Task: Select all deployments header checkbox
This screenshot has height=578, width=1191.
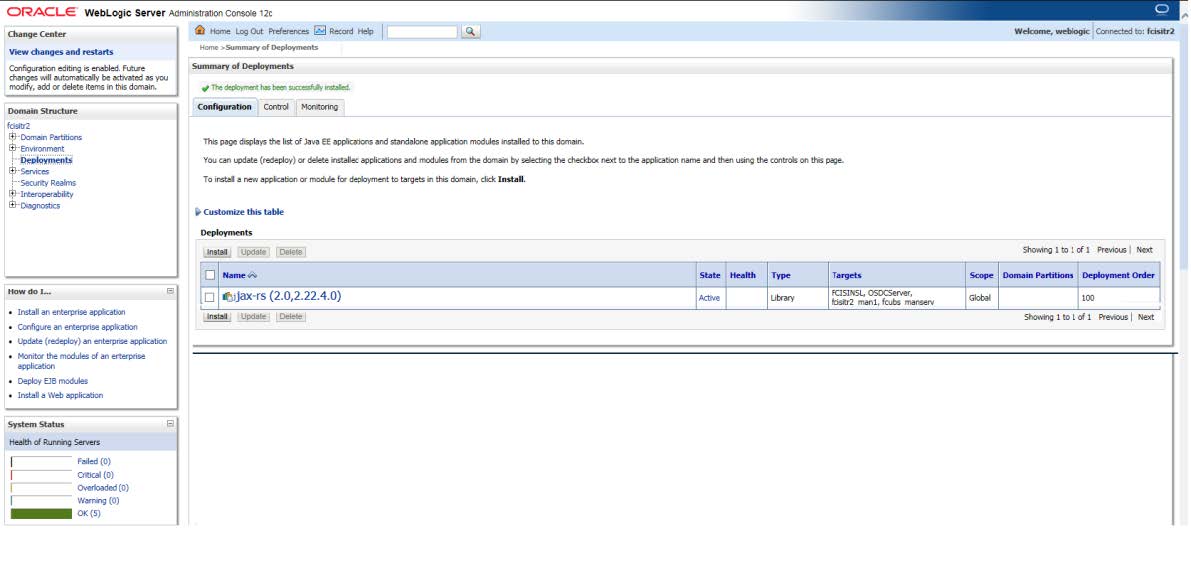Action: (x=210, y=275)
